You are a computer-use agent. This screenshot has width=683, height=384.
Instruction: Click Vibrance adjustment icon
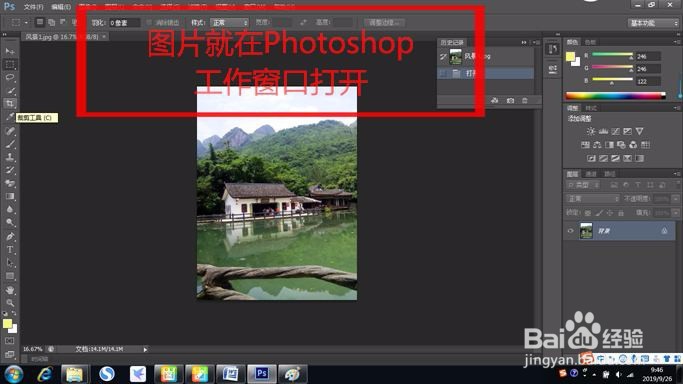(639, 131)
